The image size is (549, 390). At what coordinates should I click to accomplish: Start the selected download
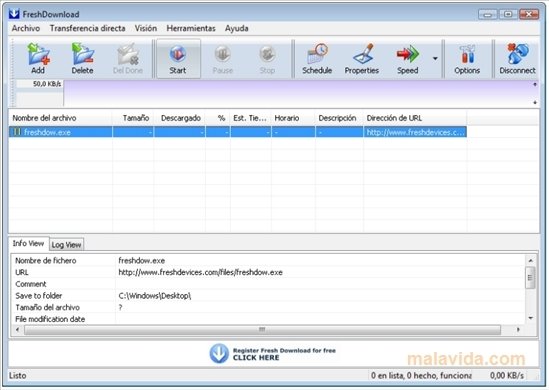point(178,58)
